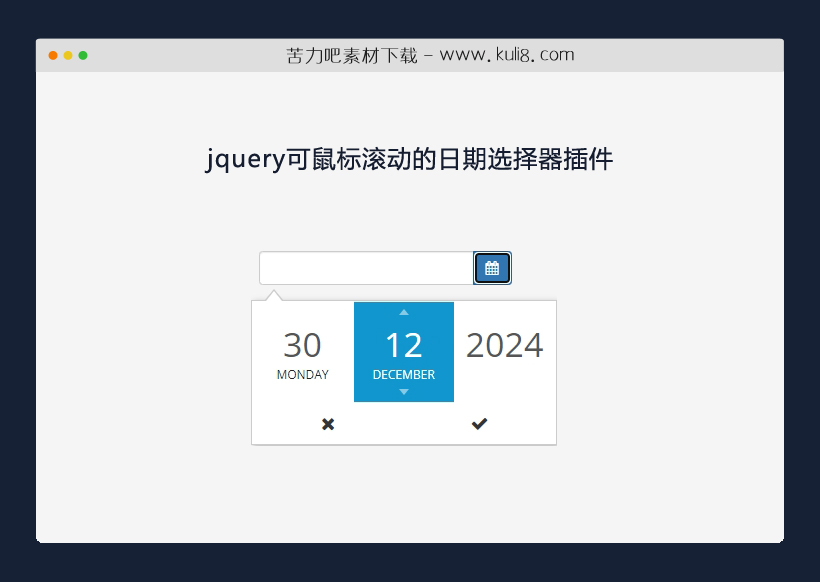Select the highlighted month 12
820x582 pixels.
[x=403, y=345]
